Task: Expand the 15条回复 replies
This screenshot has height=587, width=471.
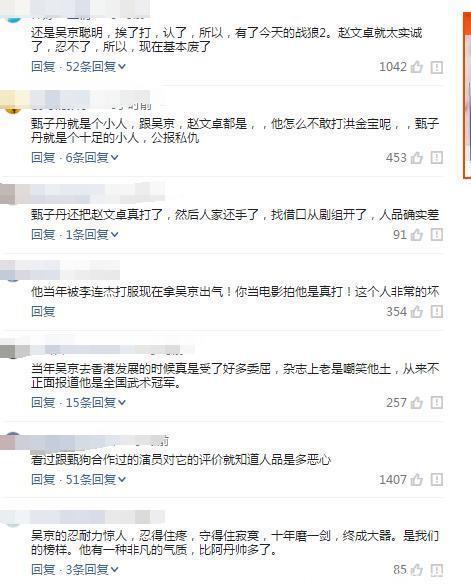Action: pos(96,402)
